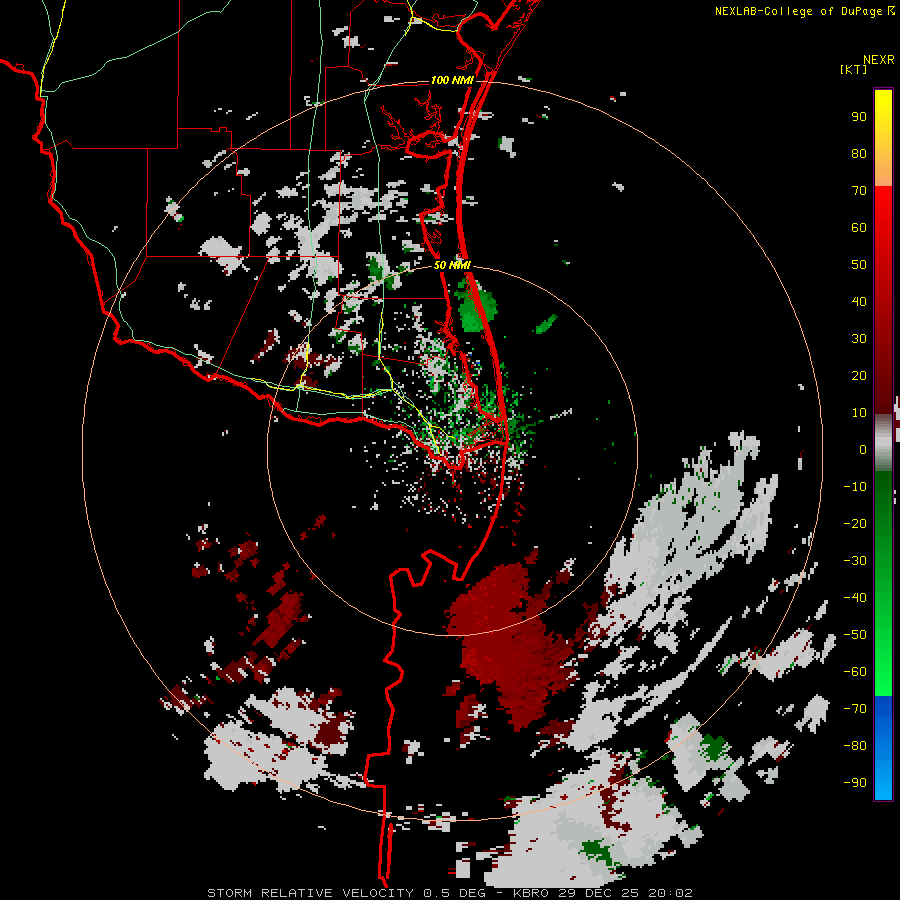Click the 100 NMI range ring label

point(452,80)
